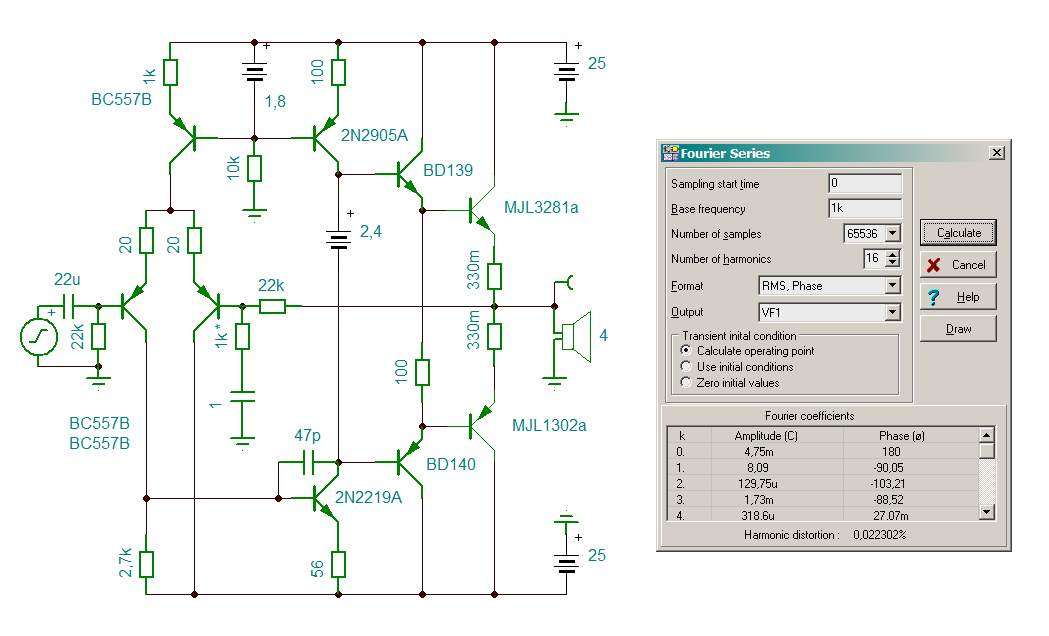
Task: Select the input transistor beside the 22u capacitor
Action: coord(132,306)
